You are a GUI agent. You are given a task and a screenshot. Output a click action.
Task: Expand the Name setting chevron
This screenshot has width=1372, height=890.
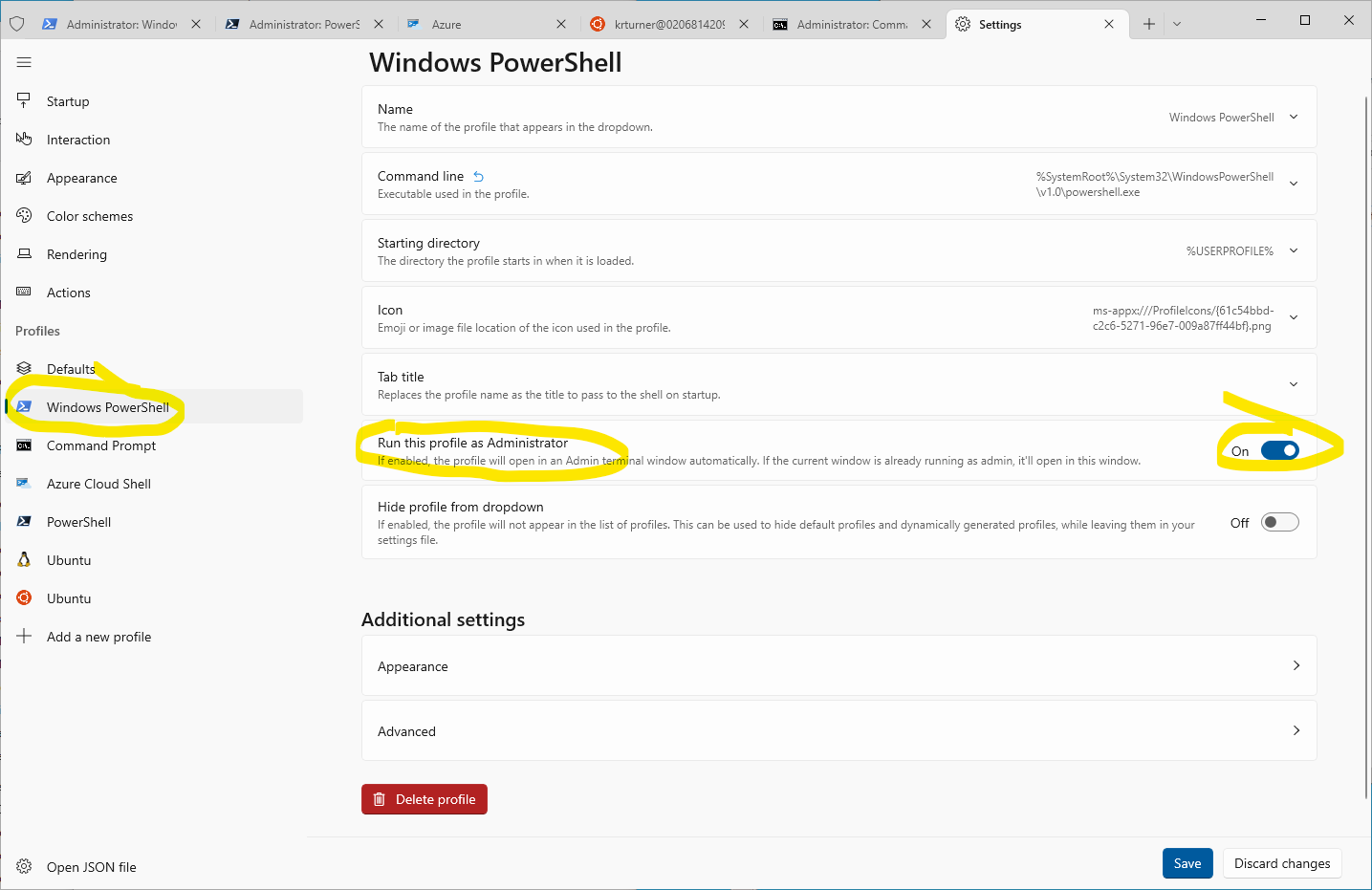[1294, 117]
